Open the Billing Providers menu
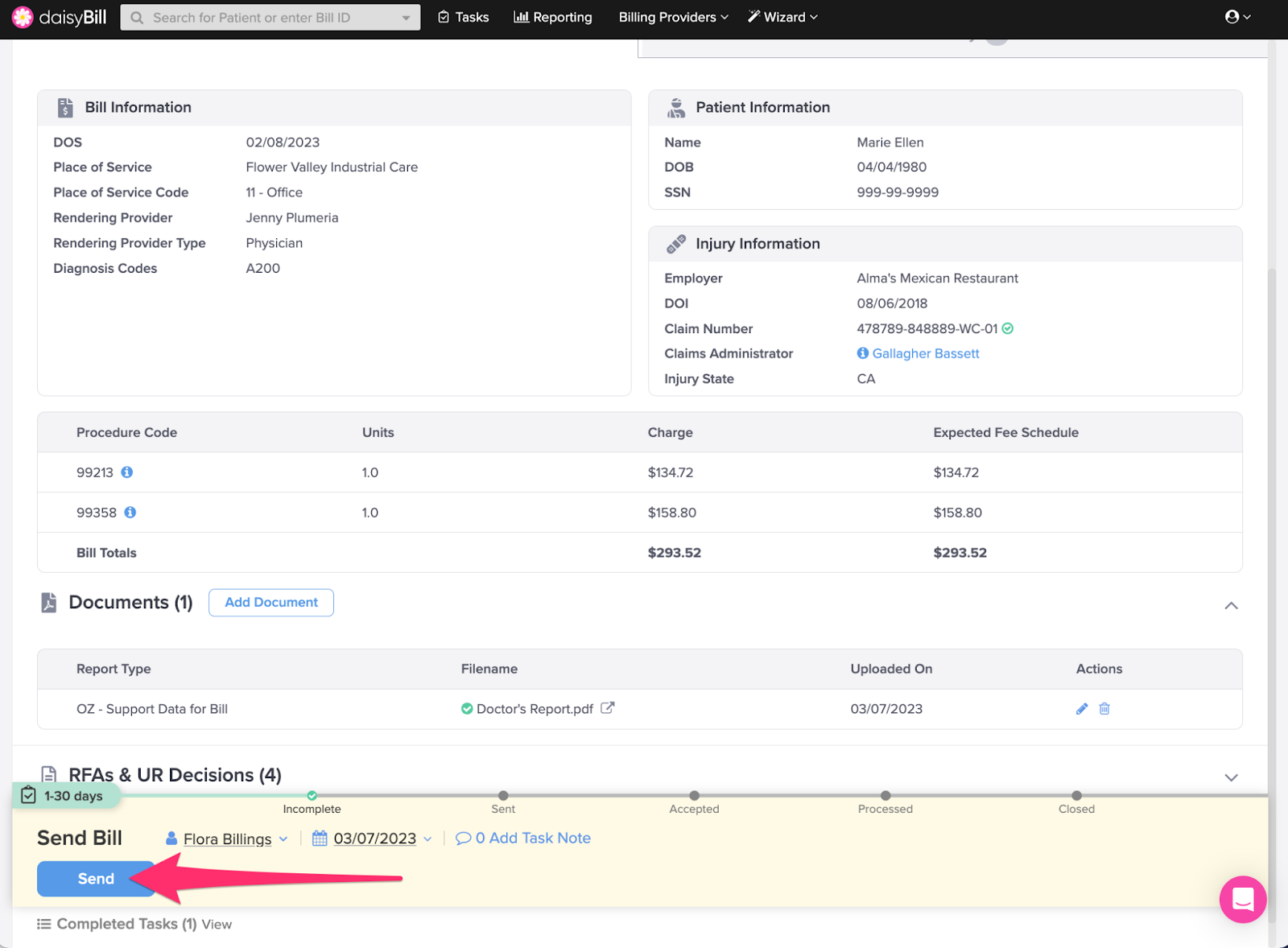The height and width of the screenshot is (948, 1288). point(673,17)
